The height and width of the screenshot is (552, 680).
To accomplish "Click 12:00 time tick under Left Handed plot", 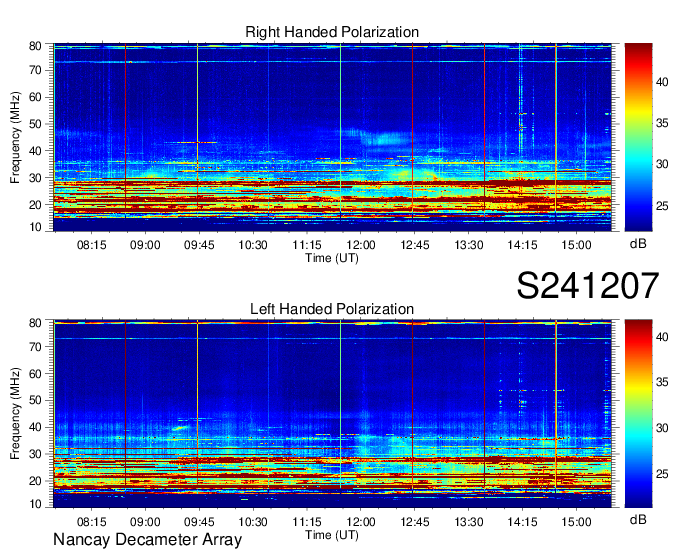I will tap(361, 521).
